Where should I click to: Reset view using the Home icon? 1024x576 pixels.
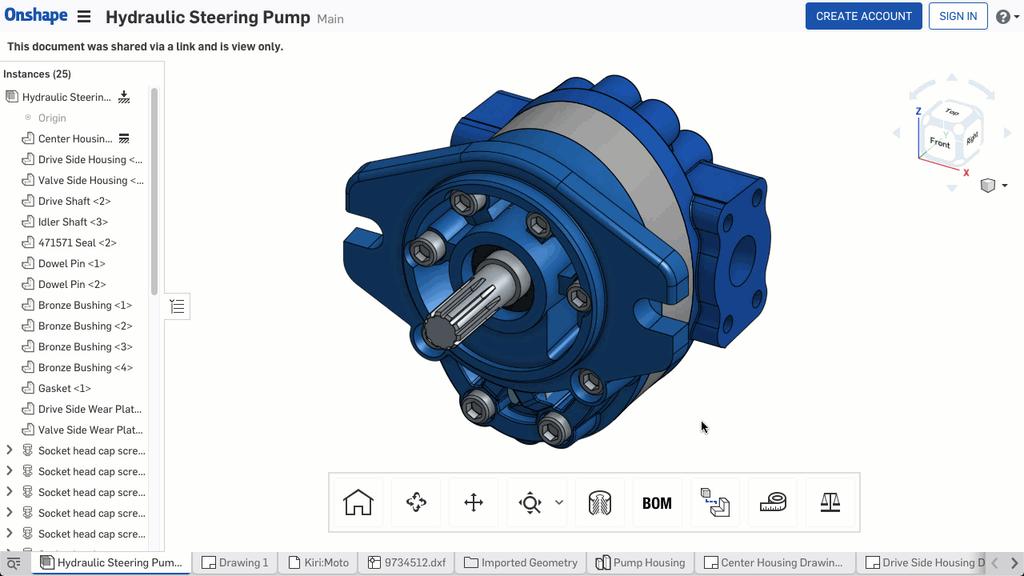[x=357, y=502]
